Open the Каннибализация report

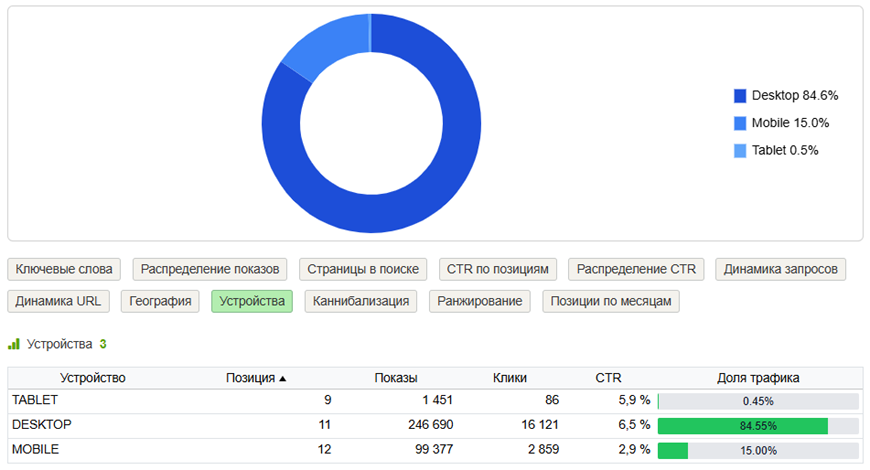click(361, 301)
